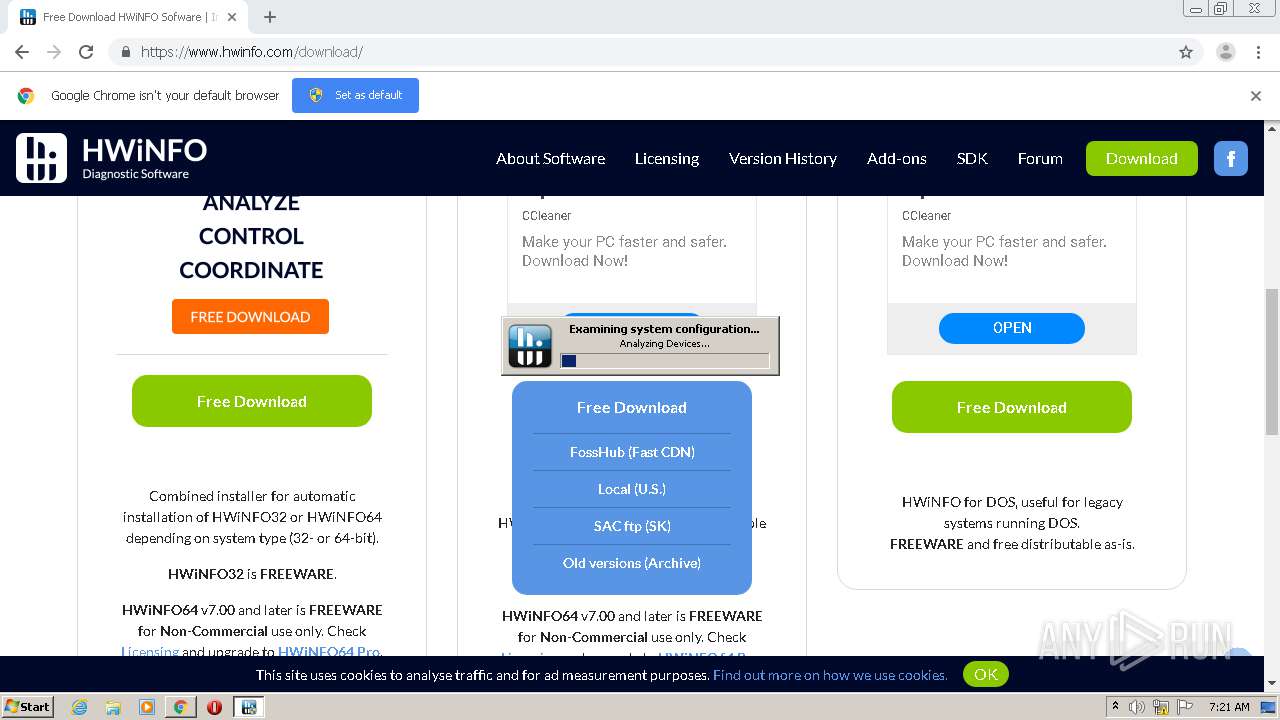1280x720 pixels.
Task: Show hidden system tray icons
Action: coord(1116,707)
